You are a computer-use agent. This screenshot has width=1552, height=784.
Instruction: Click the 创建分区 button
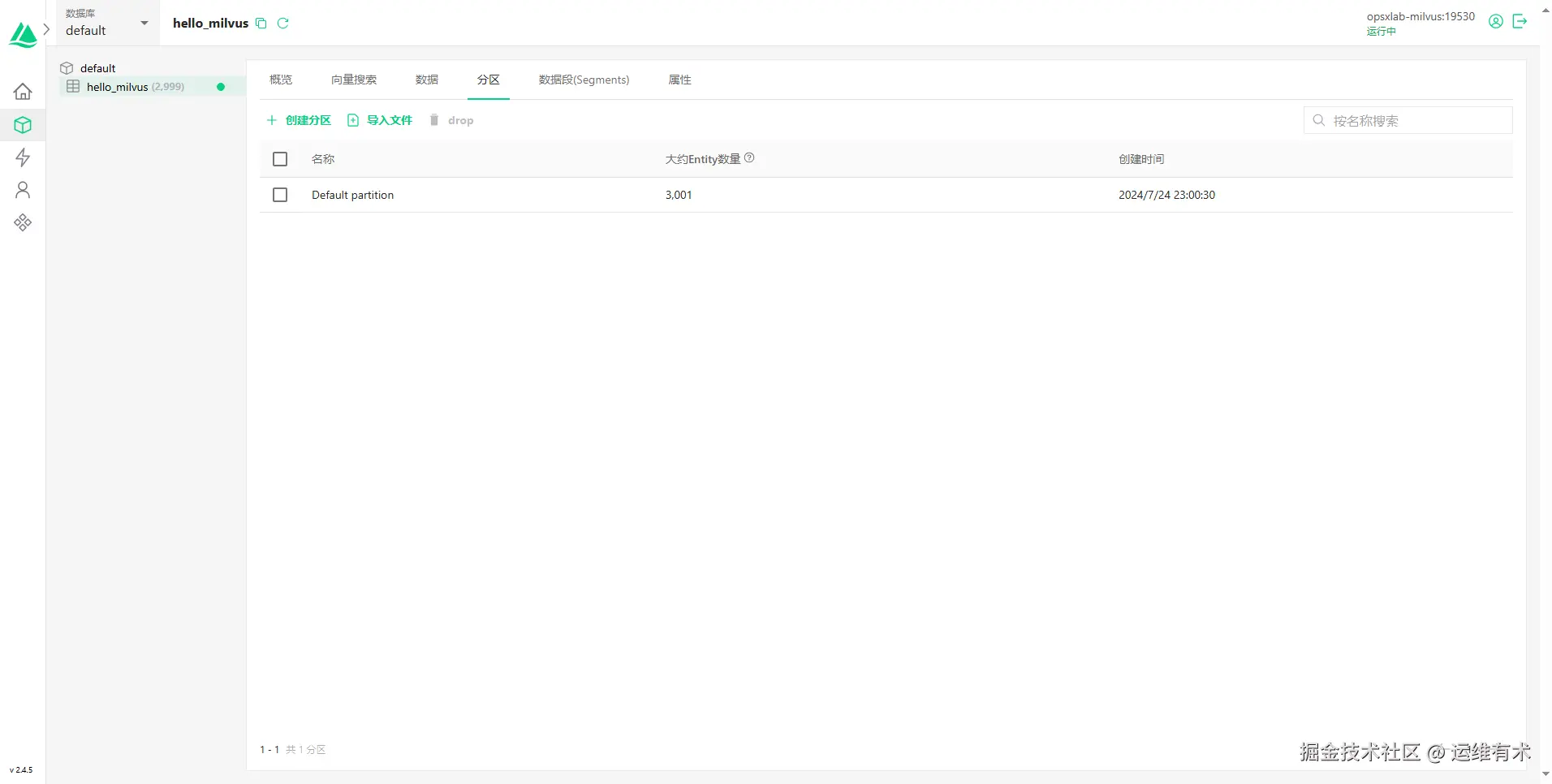point(299,119)
